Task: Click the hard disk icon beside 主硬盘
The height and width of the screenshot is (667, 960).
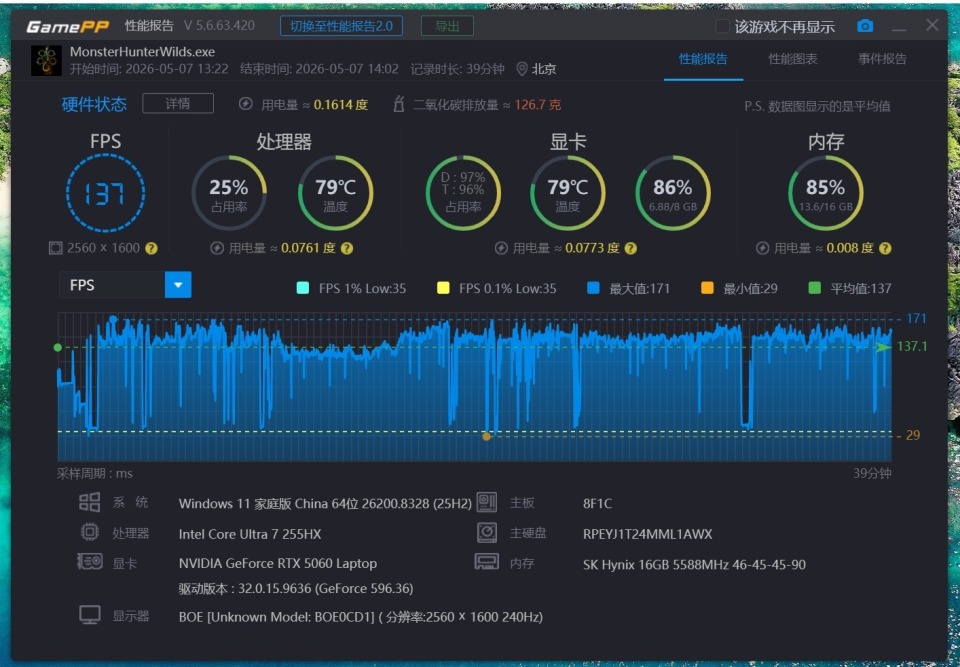Action: (x=487, y=532)
